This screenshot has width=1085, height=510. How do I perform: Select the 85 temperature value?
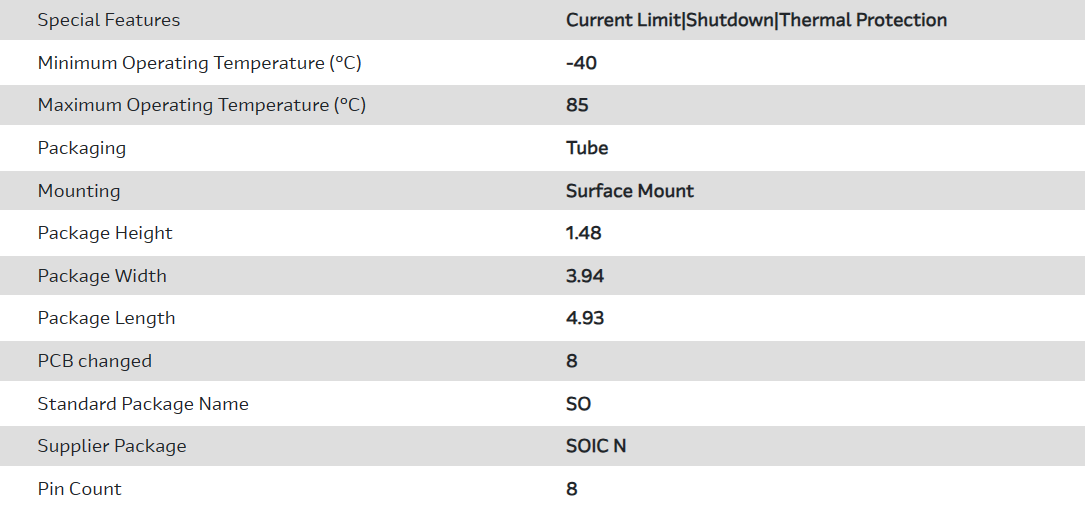[x=577, y=105]
